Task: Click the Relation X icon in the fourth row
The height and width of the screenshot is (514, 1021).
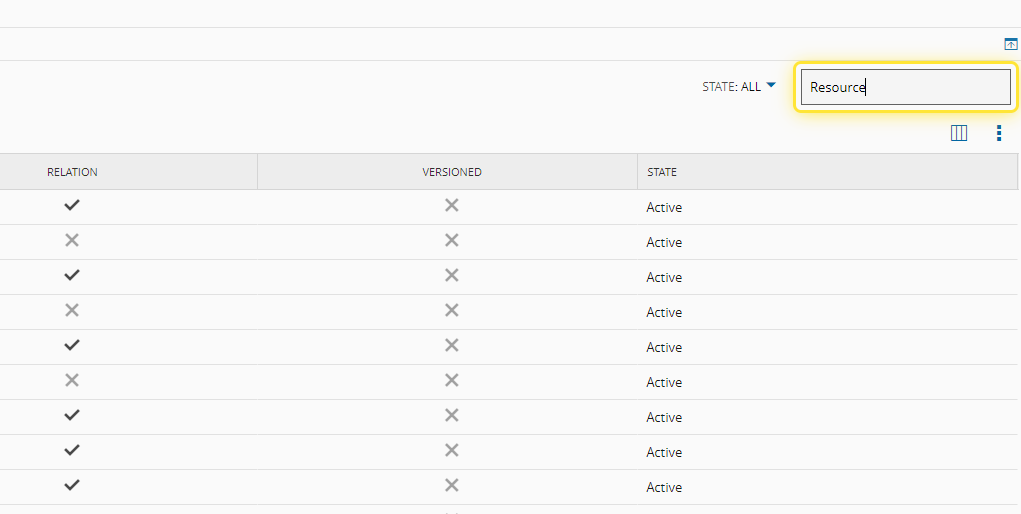Action: [x=72, y=310]
